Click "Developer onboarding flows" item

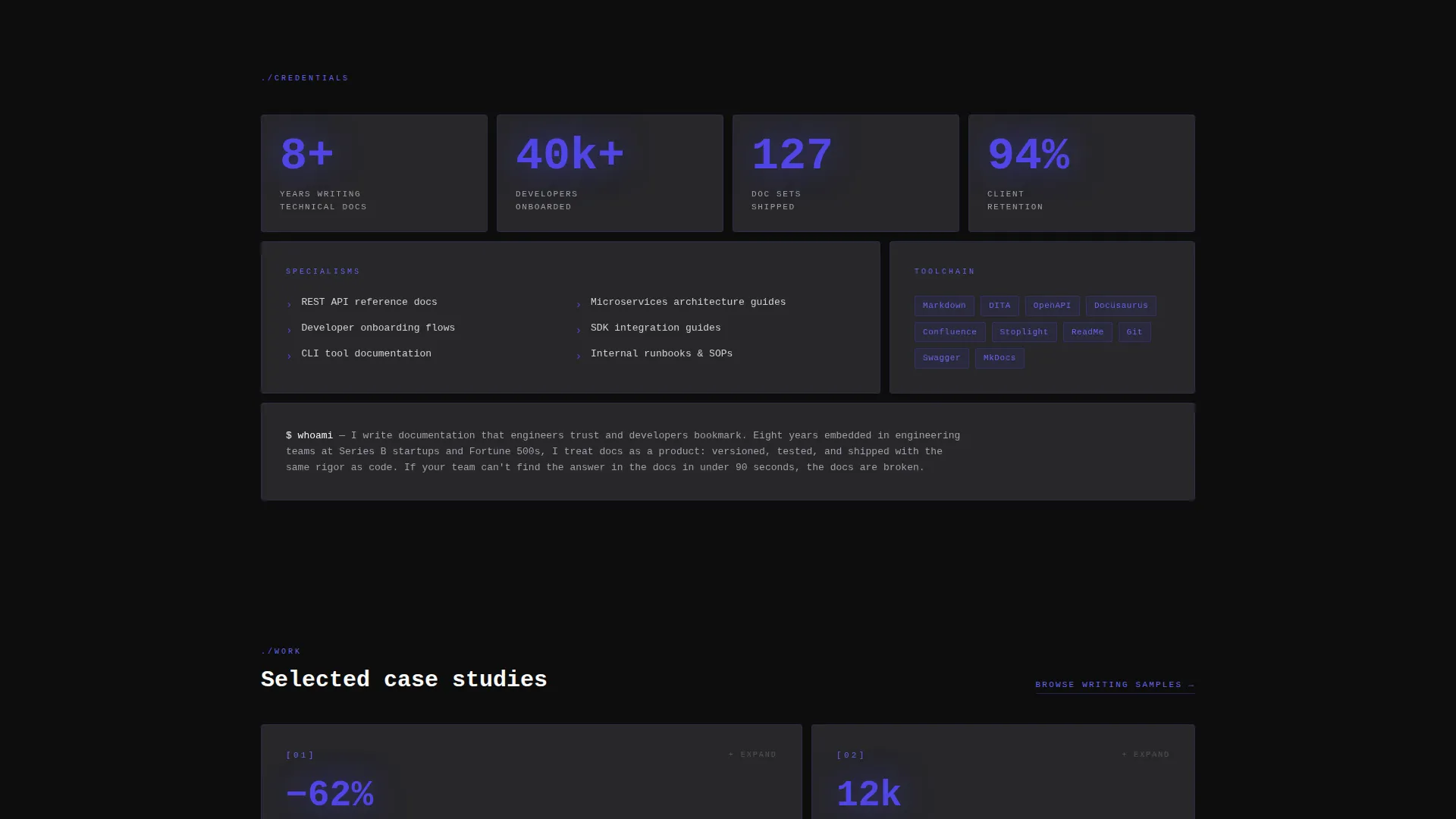point(378,328)
